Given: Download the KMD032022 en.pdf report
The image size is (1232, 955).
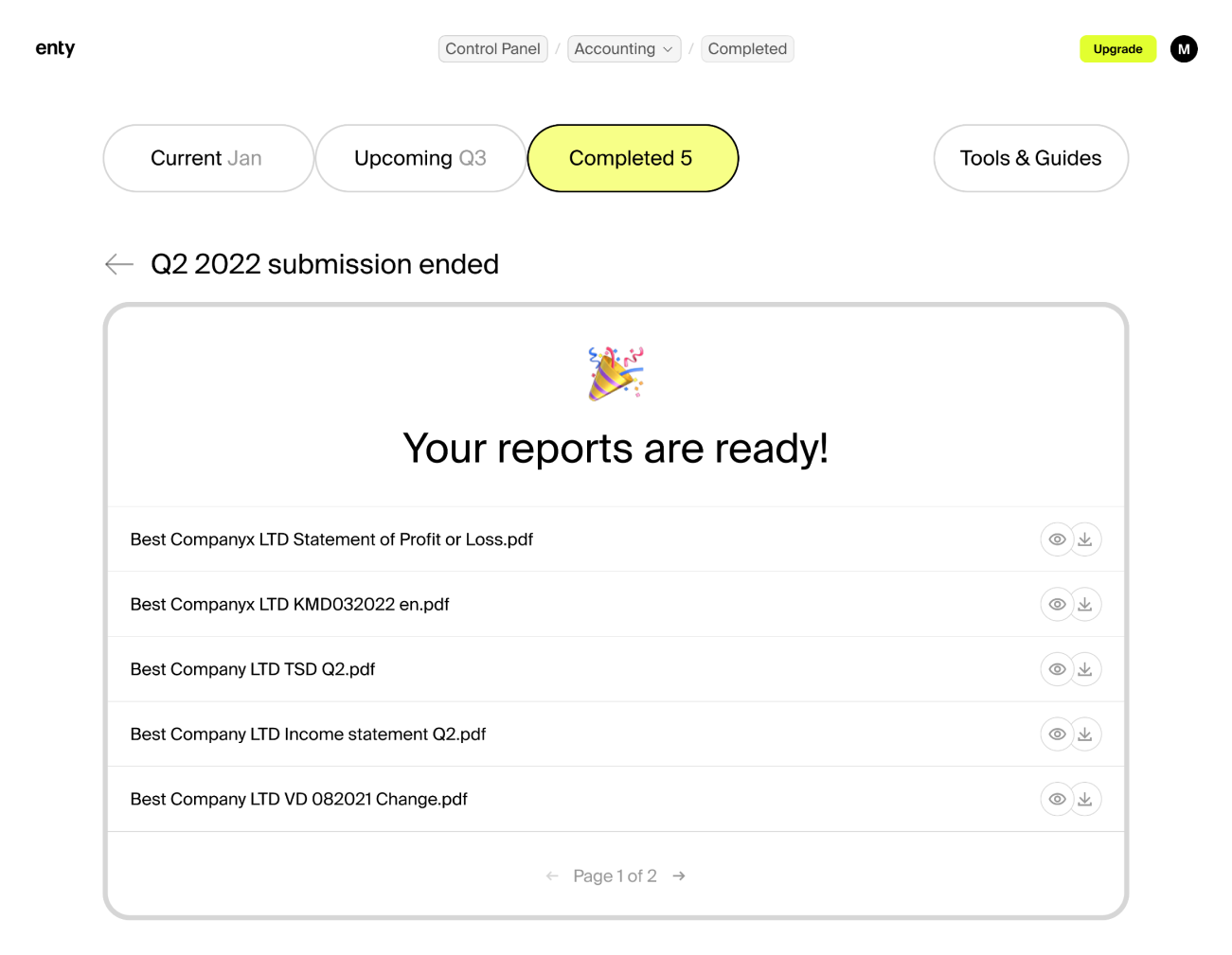Looking at the screenshot, I should coord(1085,605).
